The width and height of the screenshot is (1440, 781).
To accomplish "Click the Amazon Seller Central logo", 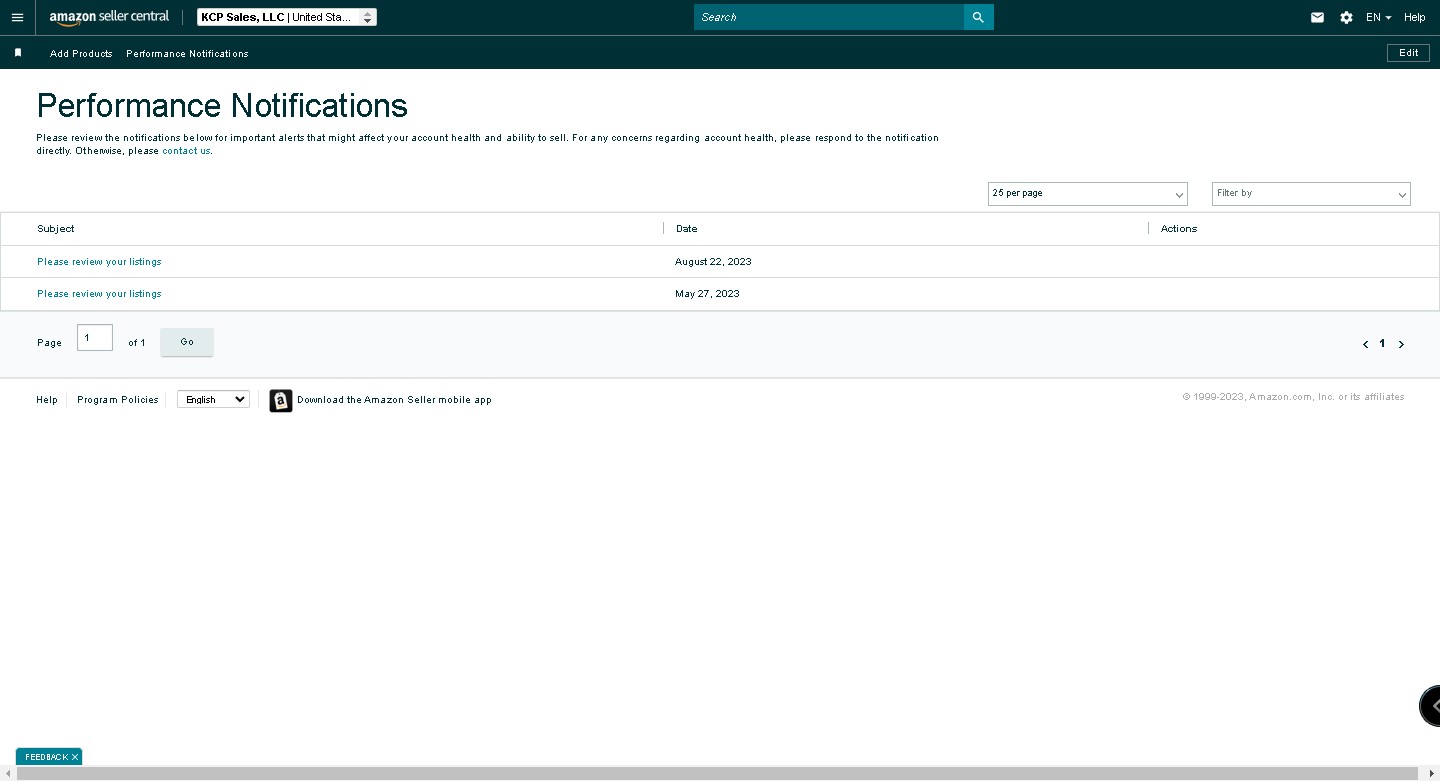I will 109,17.
